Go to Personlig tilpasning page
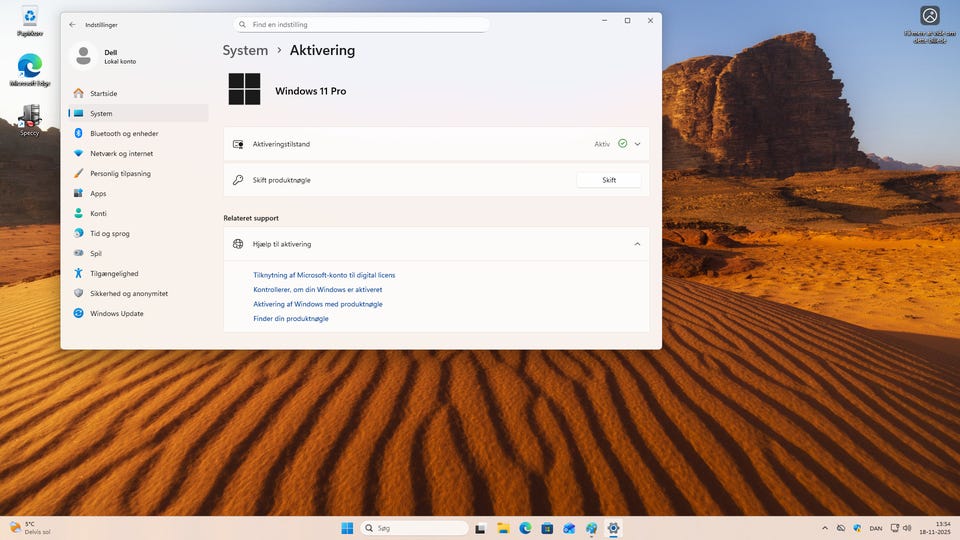 pyautogui.click(x=120, y=173)
